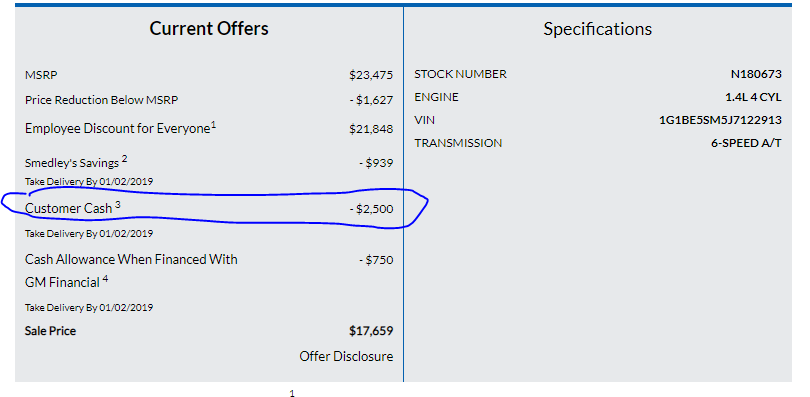Click the Current Offers heading

click(209, 28)
